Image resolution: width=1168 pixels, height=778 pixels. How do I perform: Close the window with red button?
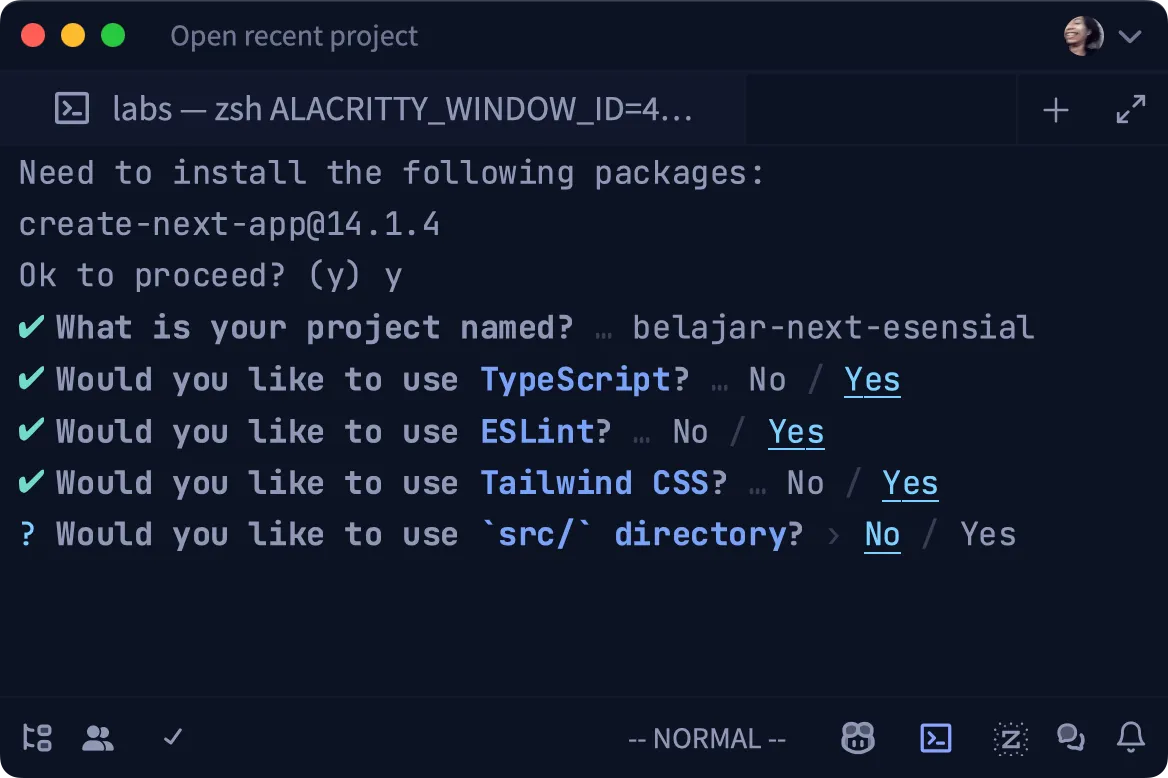coord(33,36)
